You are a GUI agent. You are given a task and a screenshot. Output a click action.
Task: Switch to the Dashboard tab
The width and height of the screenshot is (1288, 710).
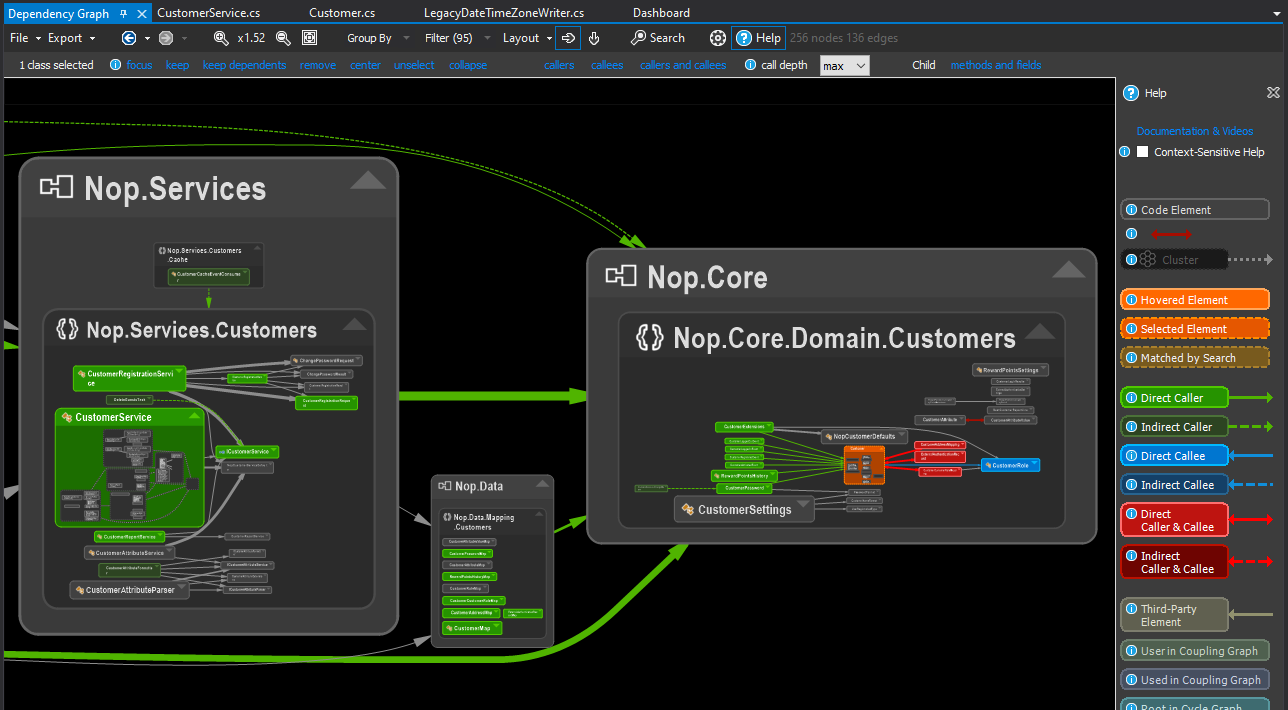[660, 12]
